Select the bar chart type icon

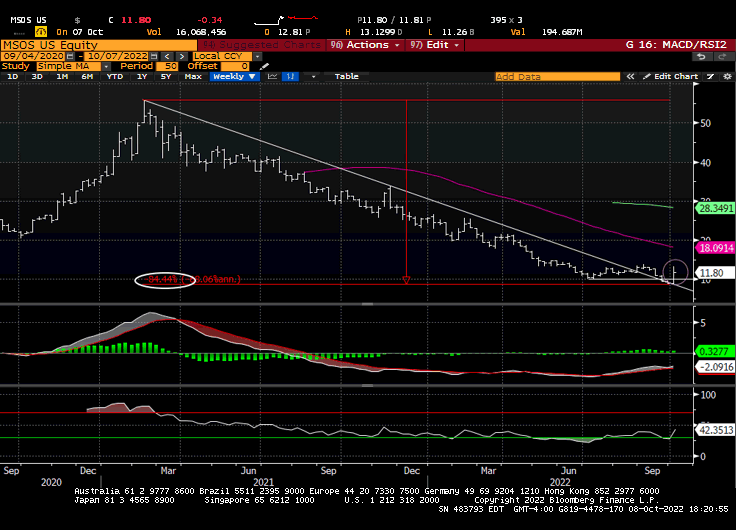click(291, 77)
